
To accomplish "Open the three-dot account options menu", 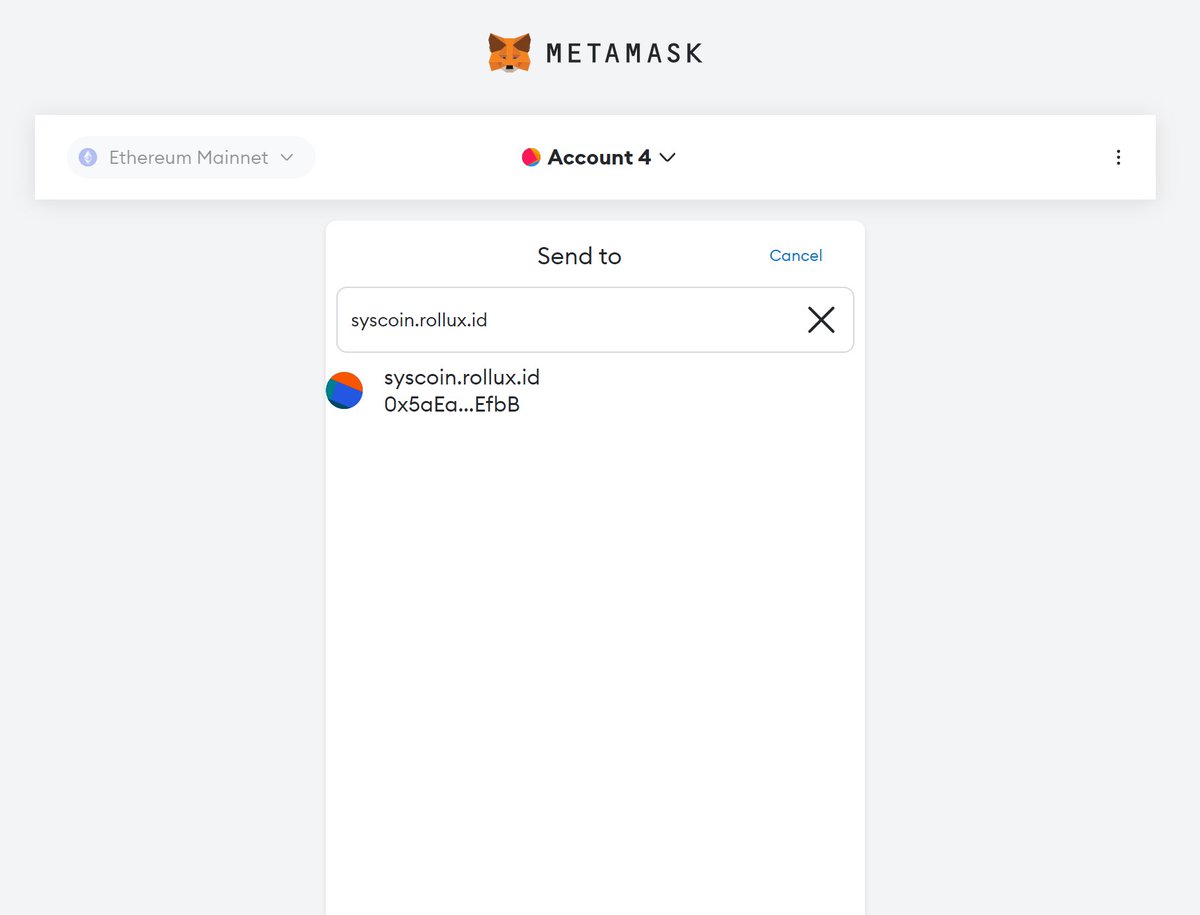I will (1118, 157).
